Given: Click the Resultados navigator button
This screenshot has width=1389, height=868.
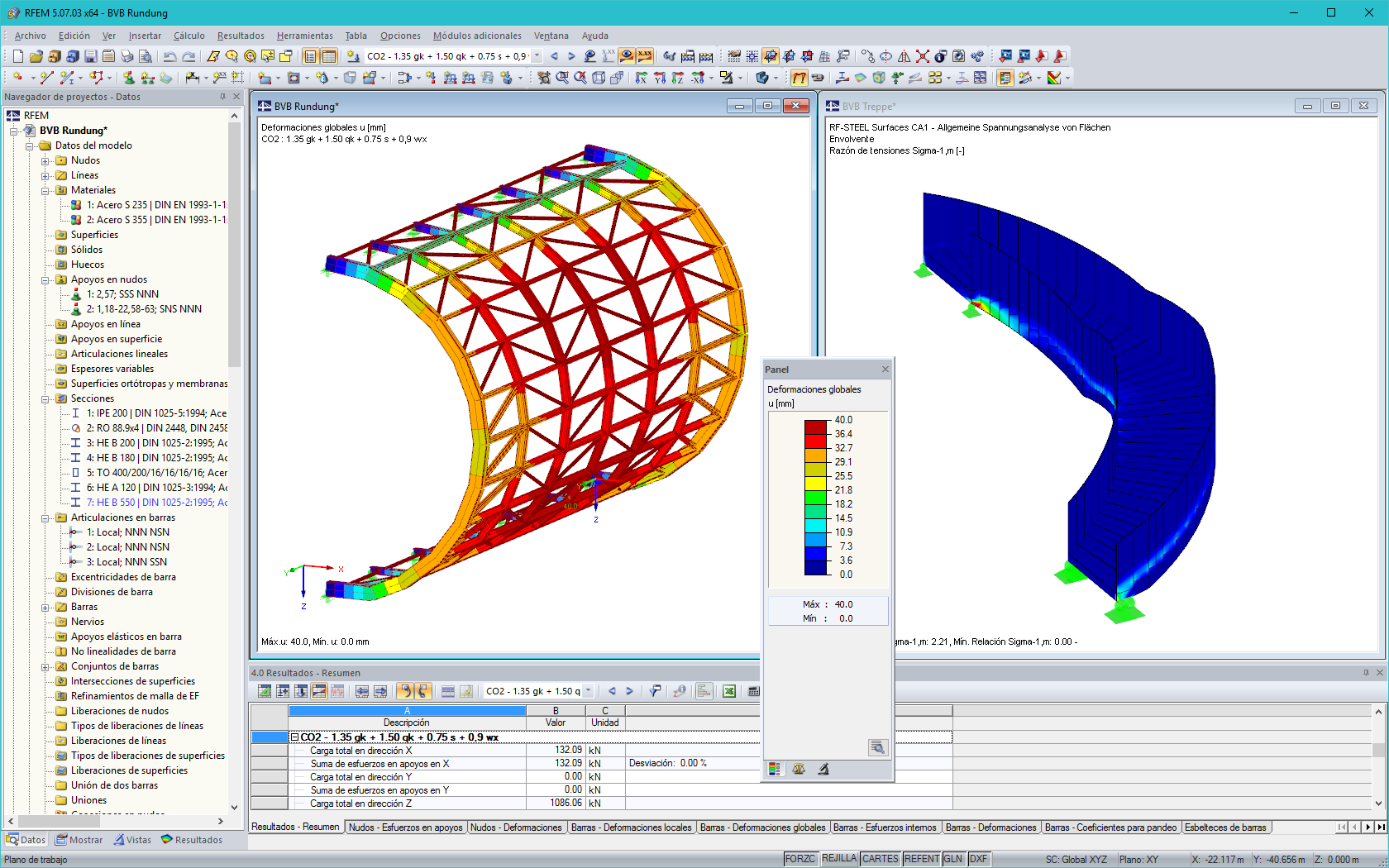Looking at the screenshot, I should click(192, 839).
